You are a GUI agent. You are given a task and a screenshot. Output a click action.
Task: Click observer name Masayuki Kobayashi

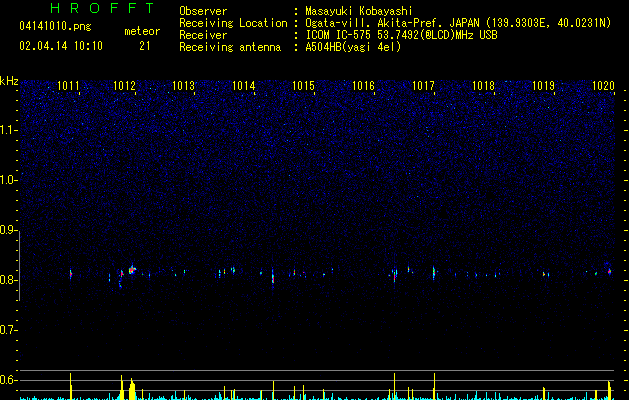pyautogui.click(x=359, y=11)
